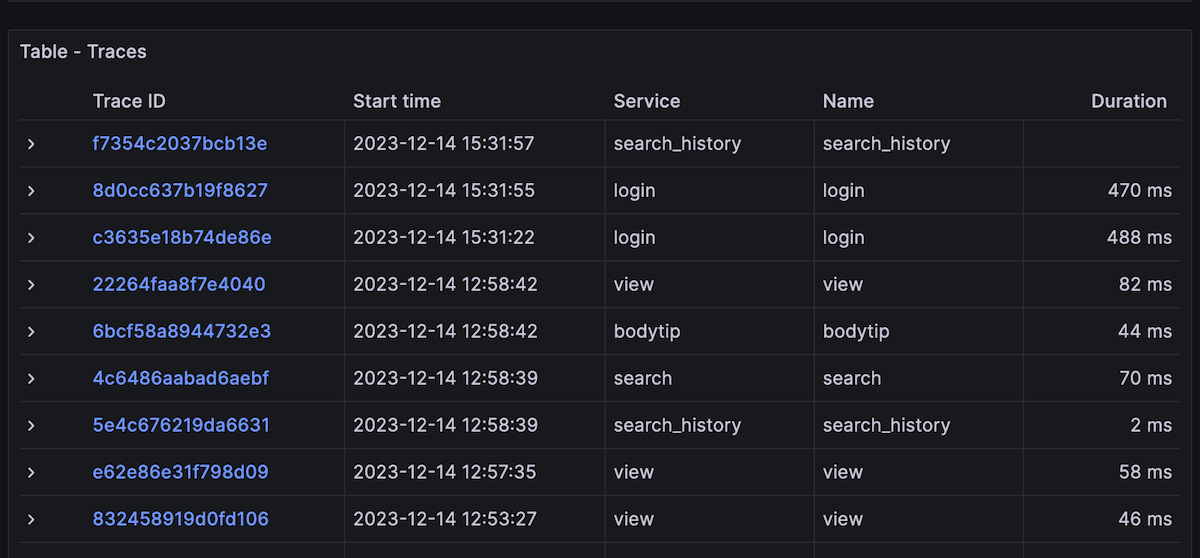Sort table by Duration column header
Viewport: 1200px width, 558px height.
[x=1128, y=101]
